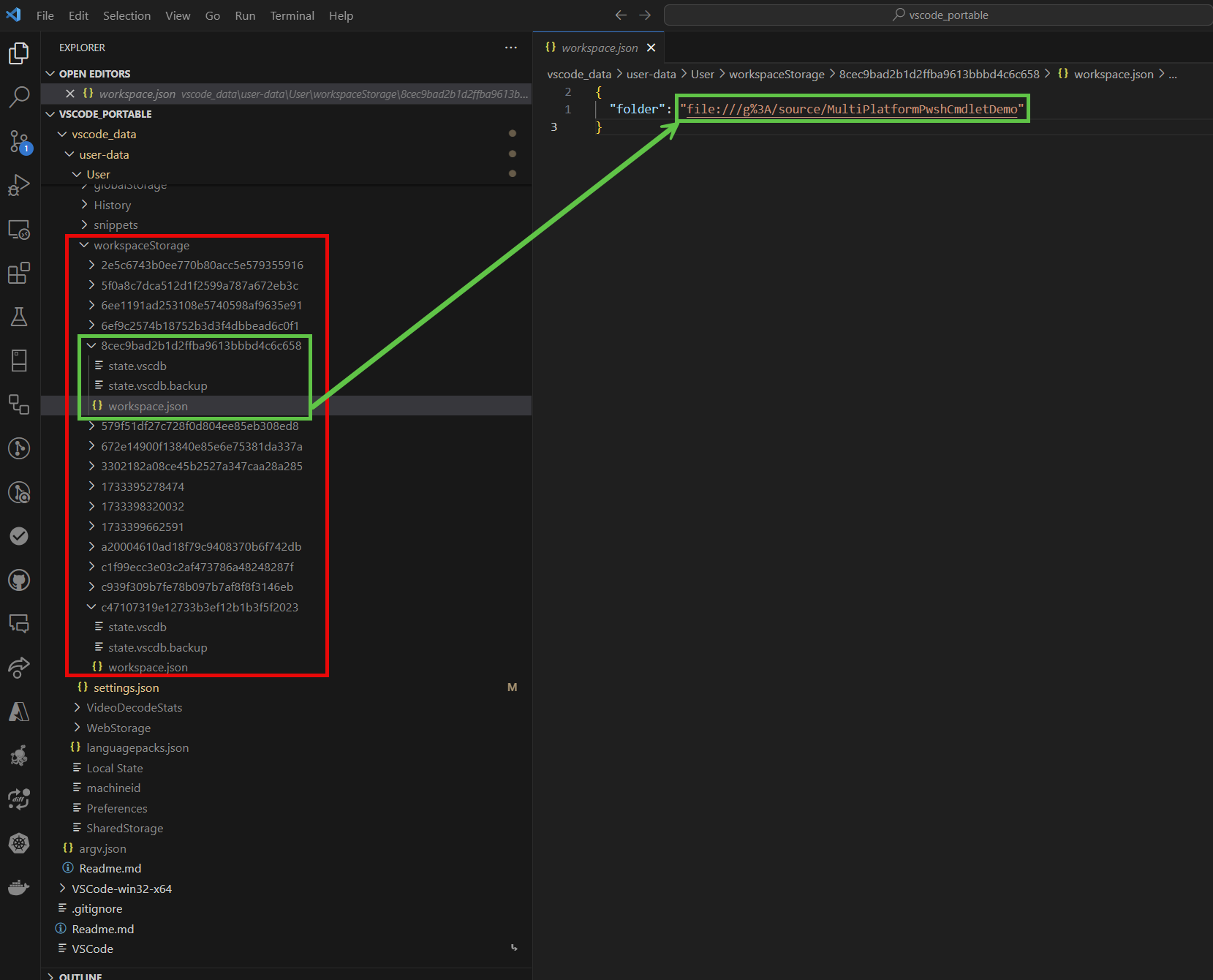Open the Testing flask view
This screenshot has height=980, width=1213.
pyautogui.click(x=19, y=317)
